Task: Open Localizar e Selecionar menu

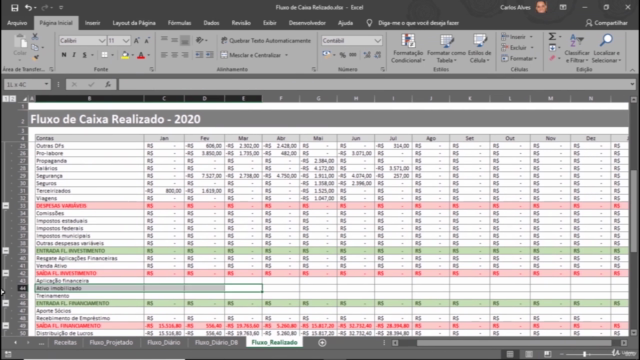Action: tap(606, 49)
